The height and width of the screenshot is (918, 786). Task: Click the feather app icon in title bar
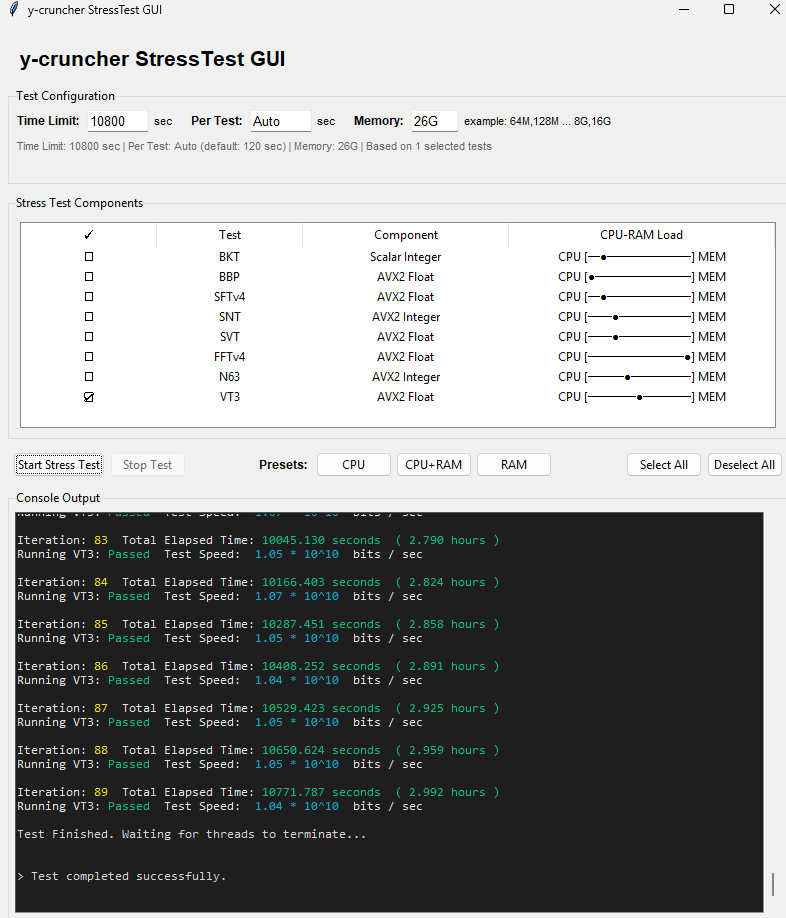point(14,9)
